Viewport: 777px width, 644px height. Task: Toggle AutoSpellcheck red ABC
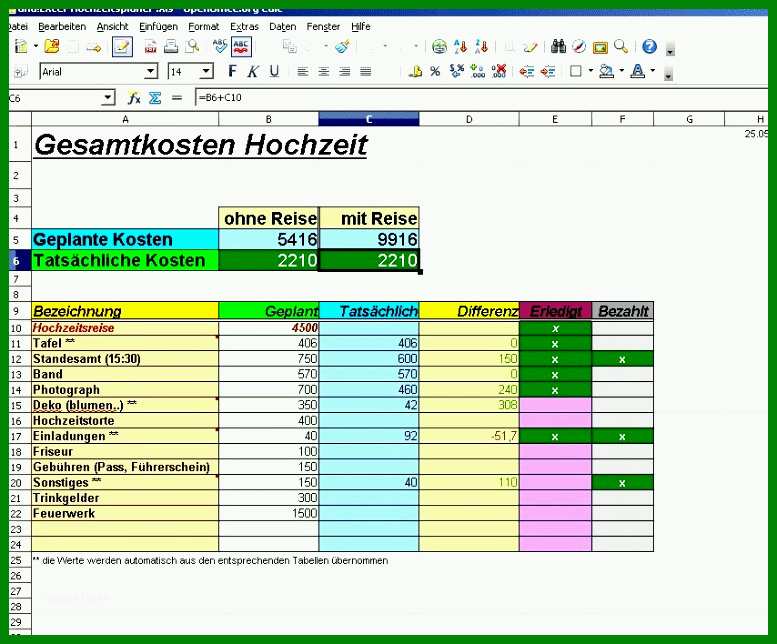[x=241, y=47]
